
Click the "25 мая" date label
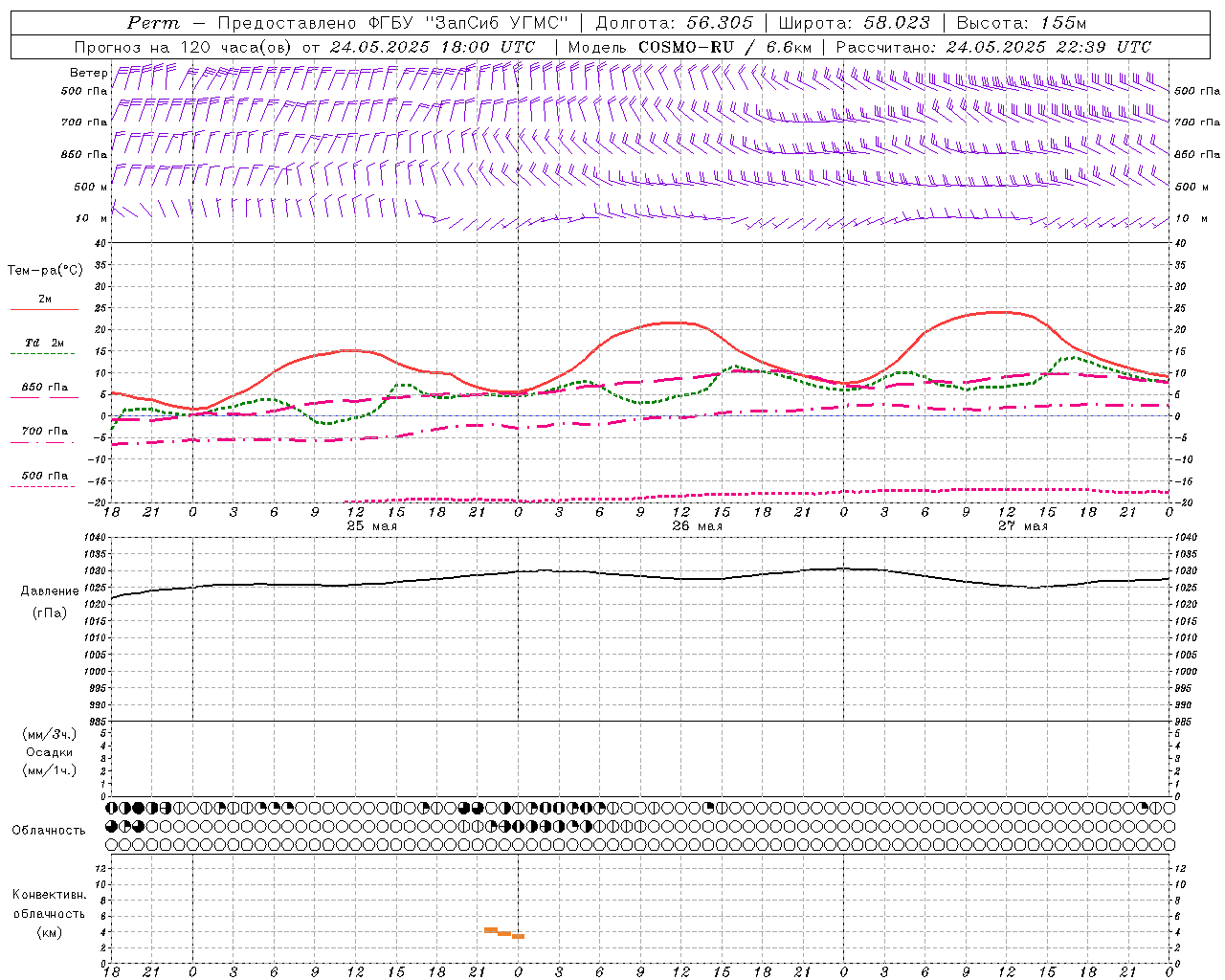pyautogui.click(x=371, y=526)
